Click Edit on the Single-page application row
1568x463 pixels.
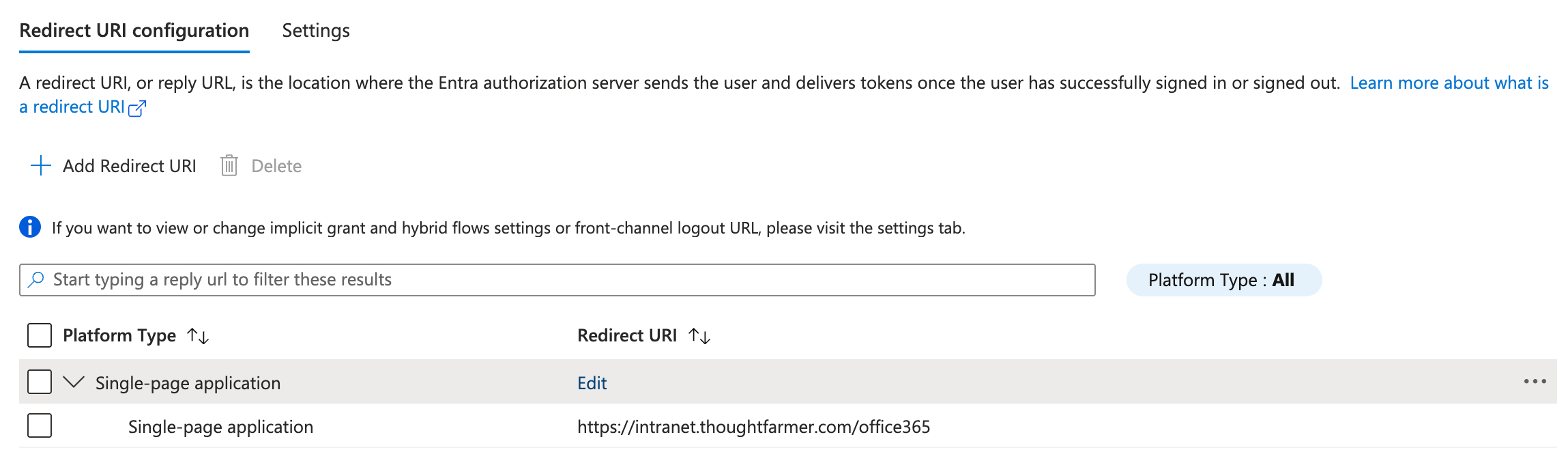[x=591, y=382]
